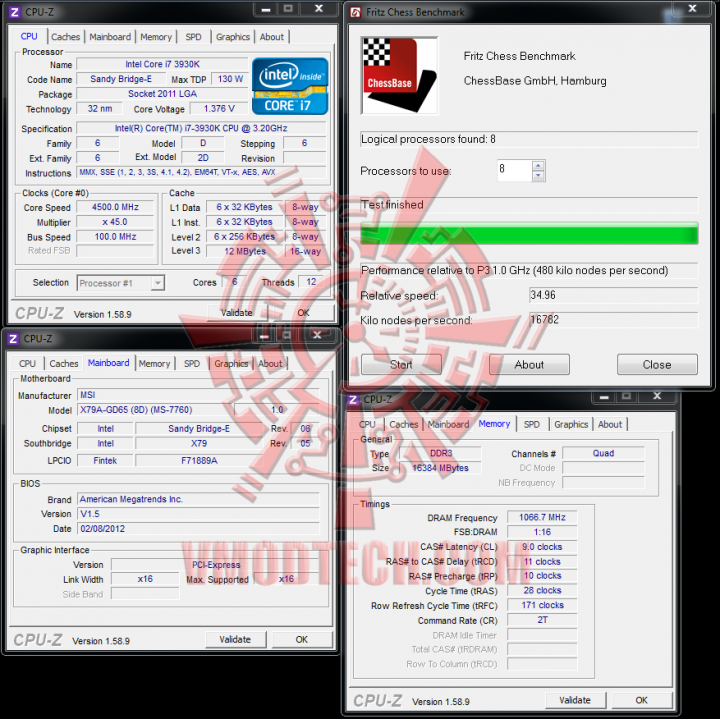The image size is (720, 719).
Task: Click BIOS date 02/08/2012
Action: 198,528
